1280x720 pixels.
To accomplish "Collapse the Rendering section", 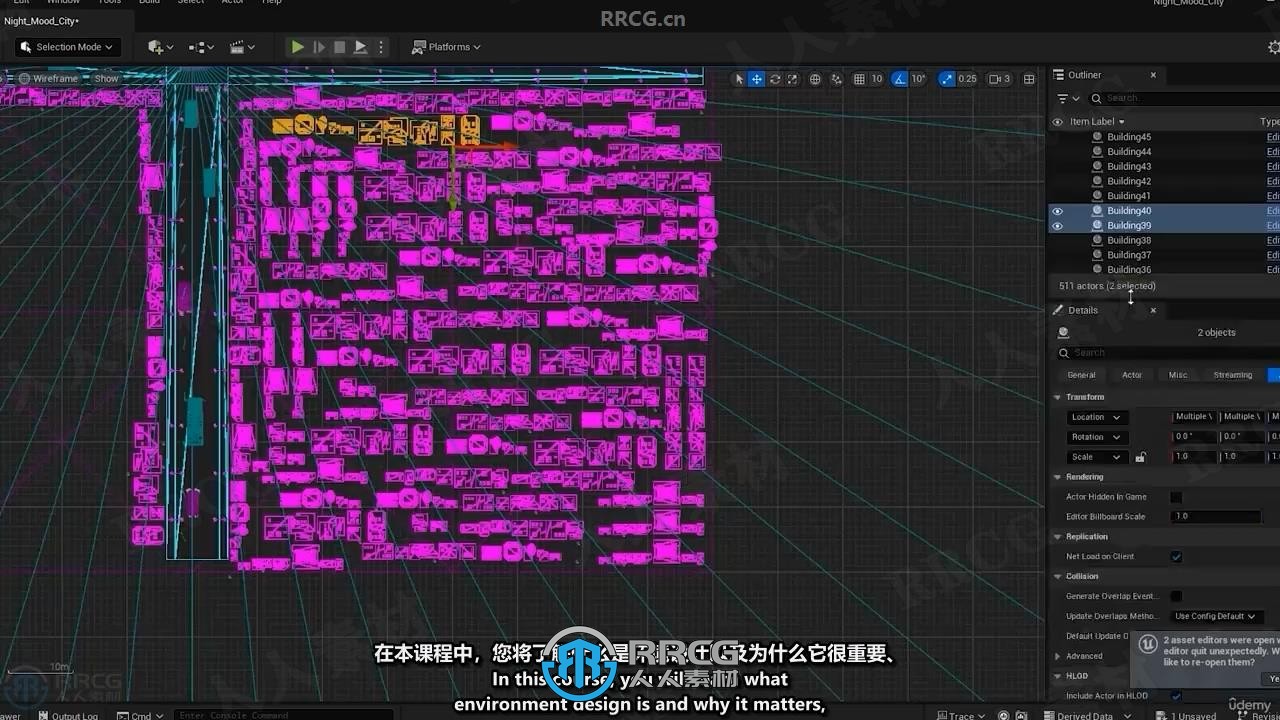I will point(1058,477).
